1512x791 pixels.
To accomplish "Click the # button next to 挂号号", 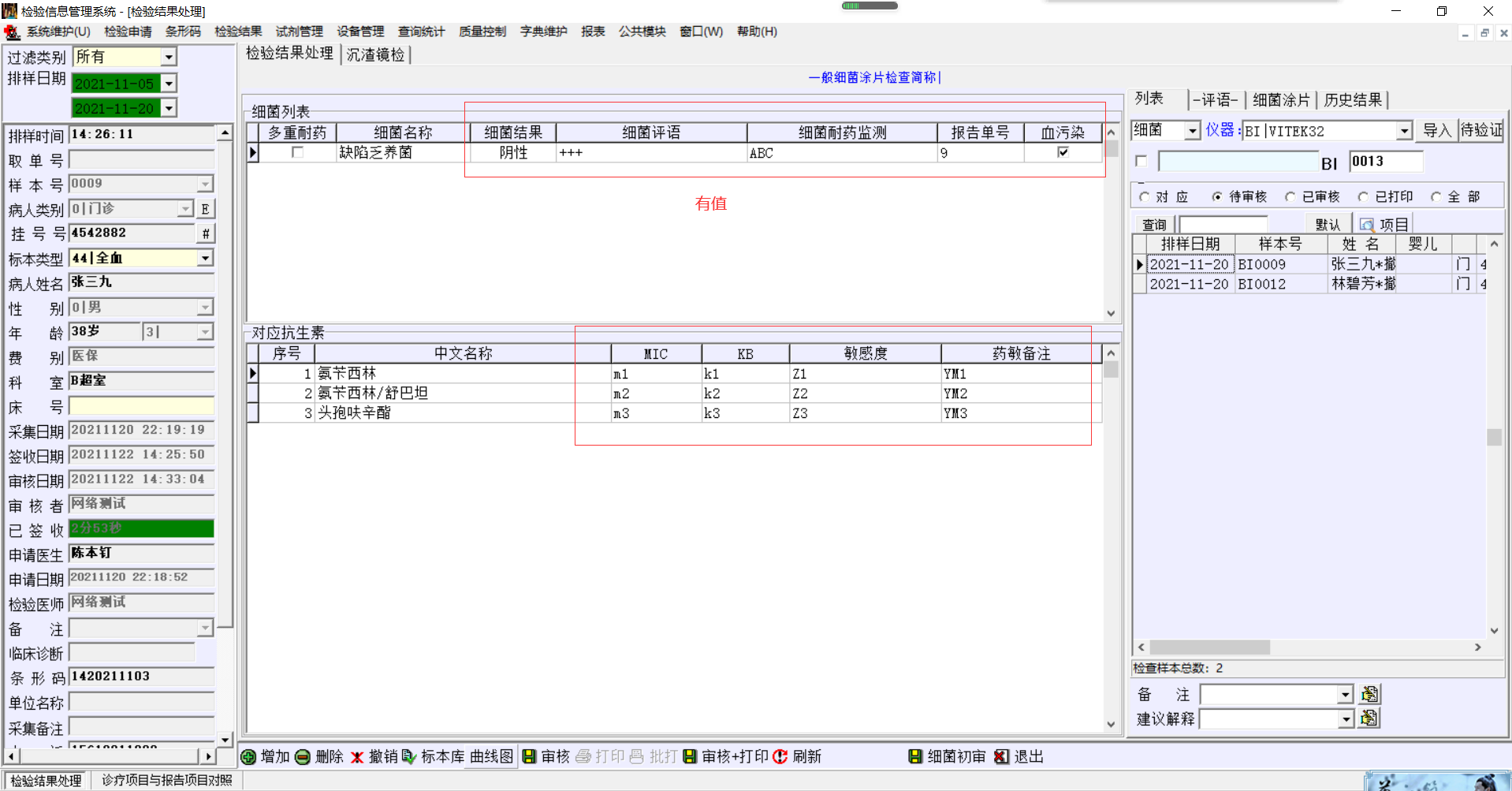I will tap(205, 233).
